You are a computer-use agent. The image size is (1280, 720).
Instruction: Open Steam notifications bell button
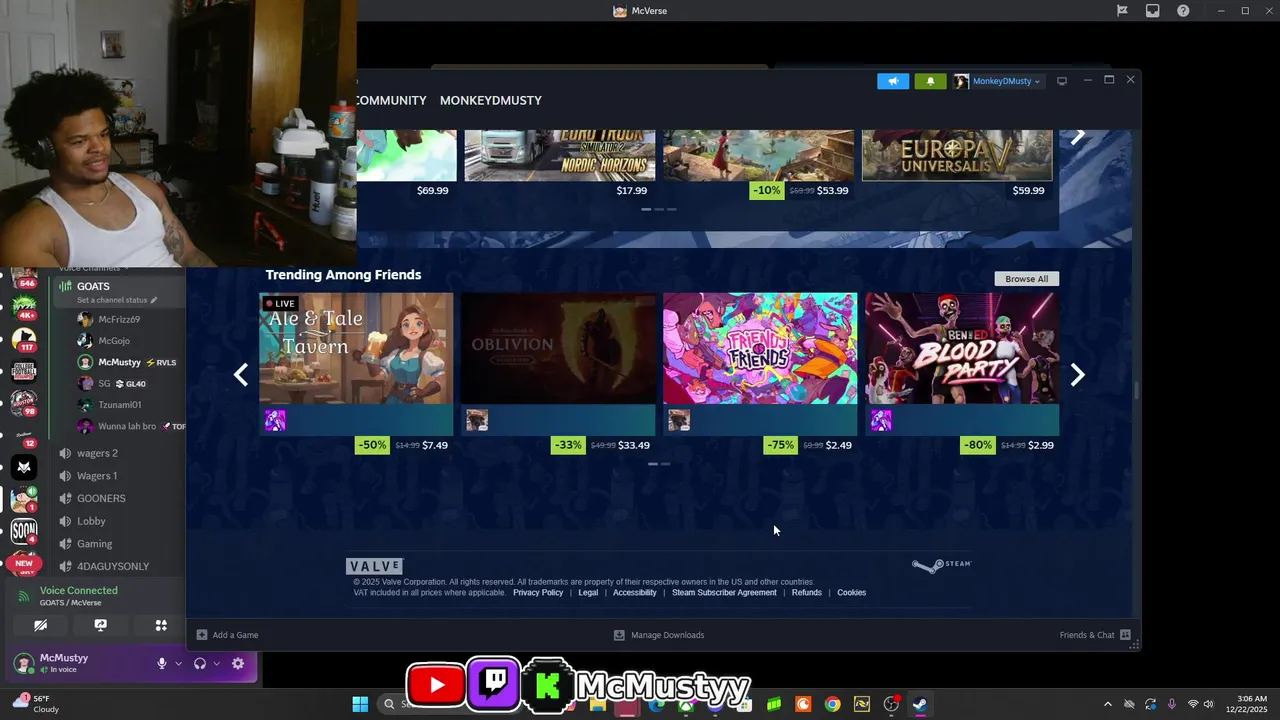[x=930, y=81]
